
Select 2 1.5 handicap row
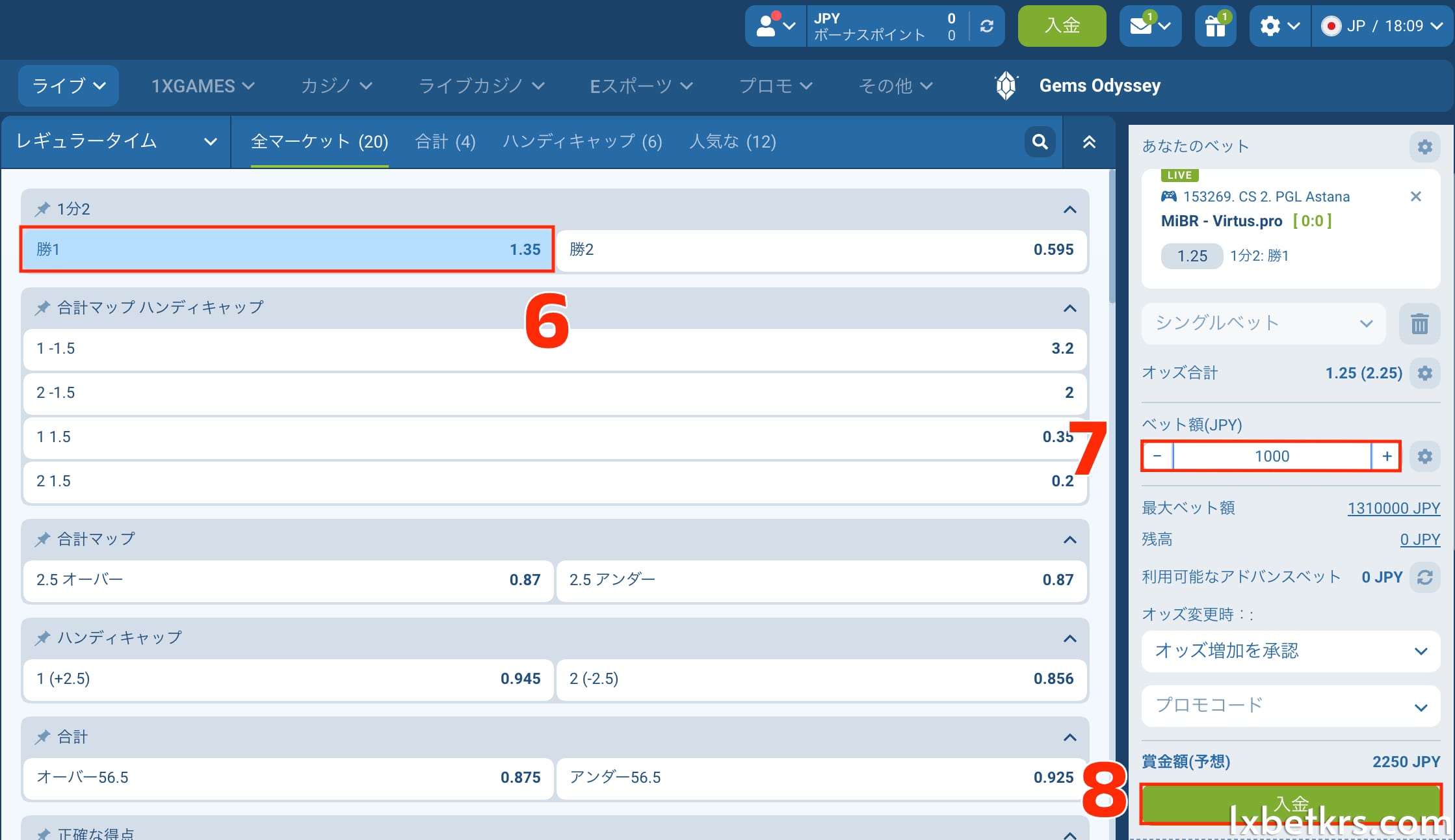(x=555, y=481)
